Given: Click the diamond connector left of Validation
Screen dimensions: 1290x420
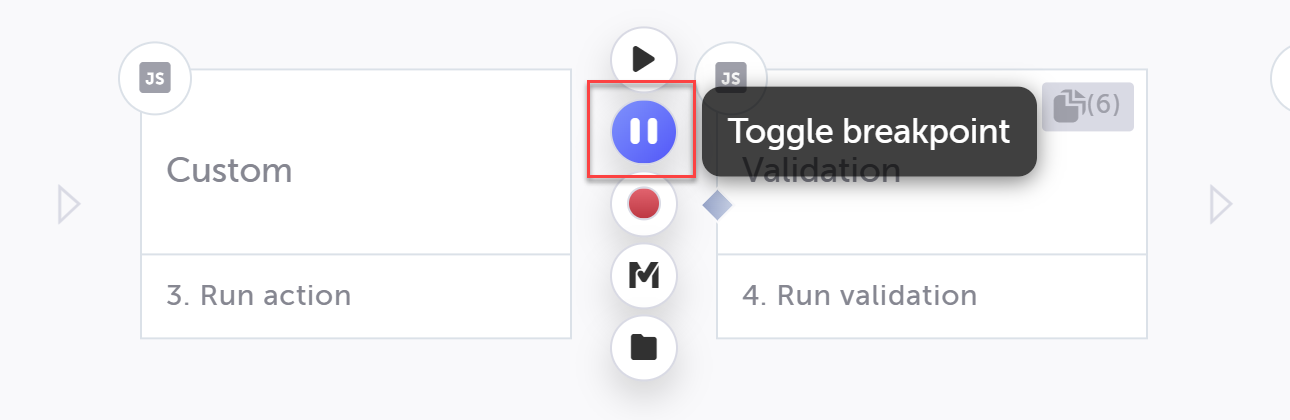Looking at the screenshot, I should pos(717,204).
